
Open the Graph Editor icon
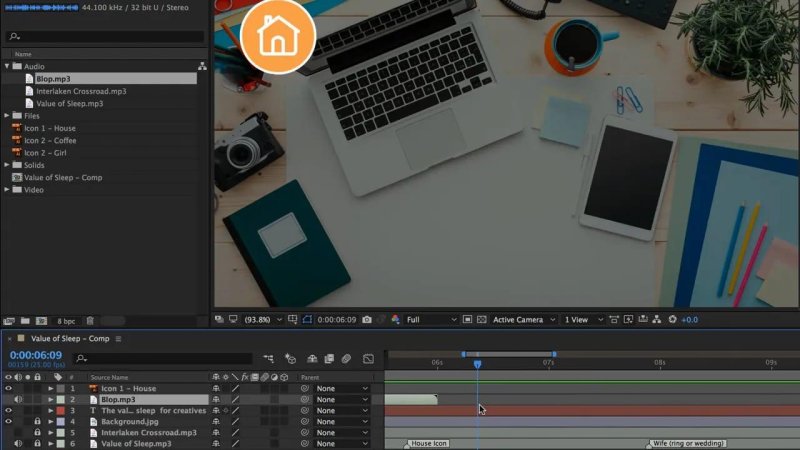pos(368,359)
